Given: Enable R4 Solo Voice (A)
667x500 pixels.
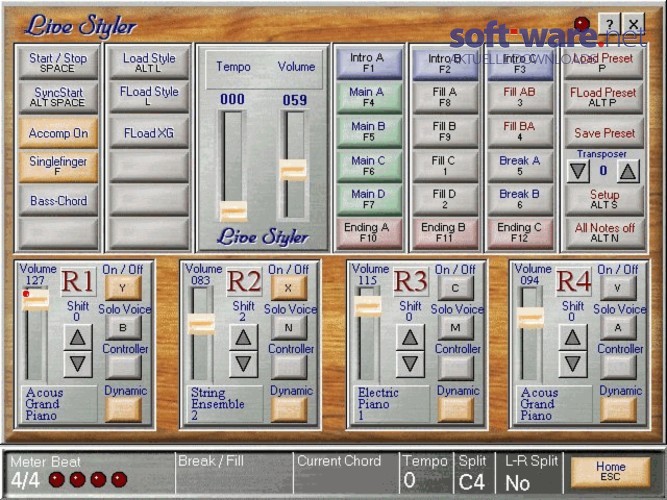Looking at the screenshot, I should [x=618, y=328].
